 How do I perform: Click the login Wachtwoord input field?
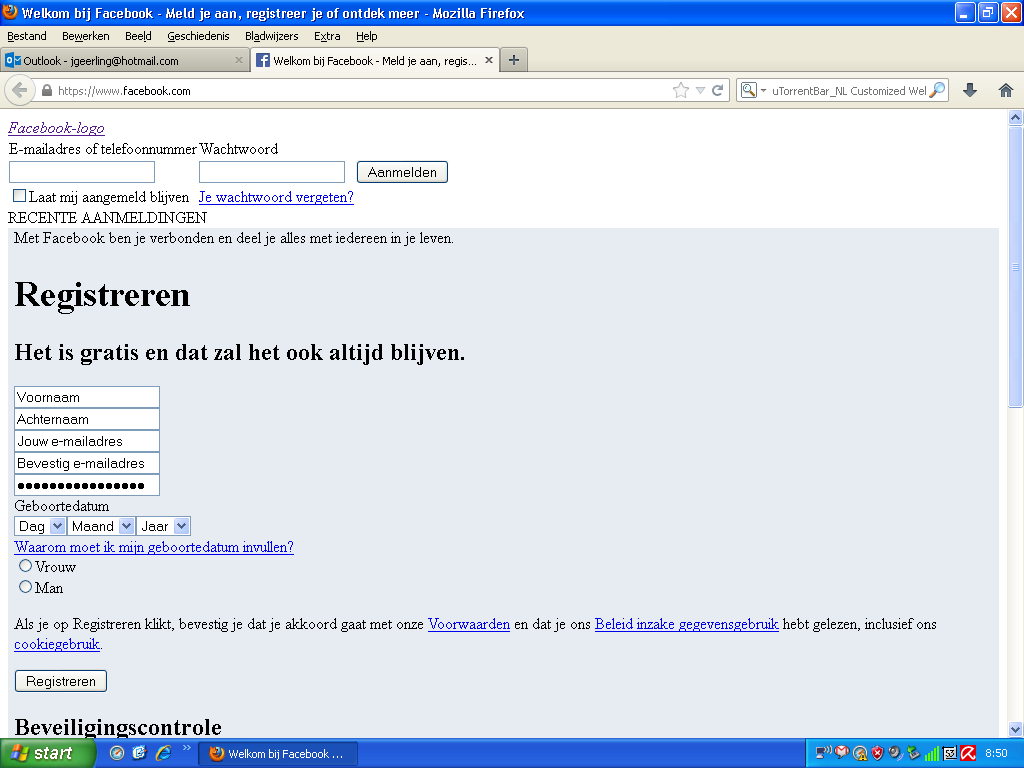coord(272,172)
